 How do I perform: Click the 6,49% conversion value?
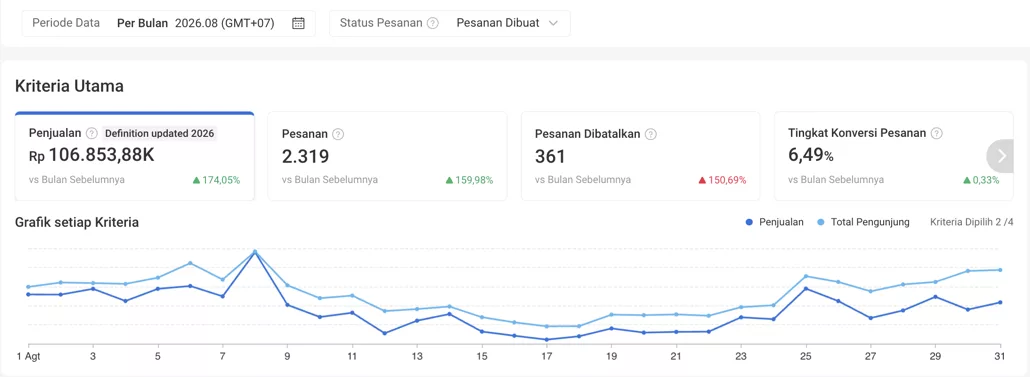pos(811,156)
